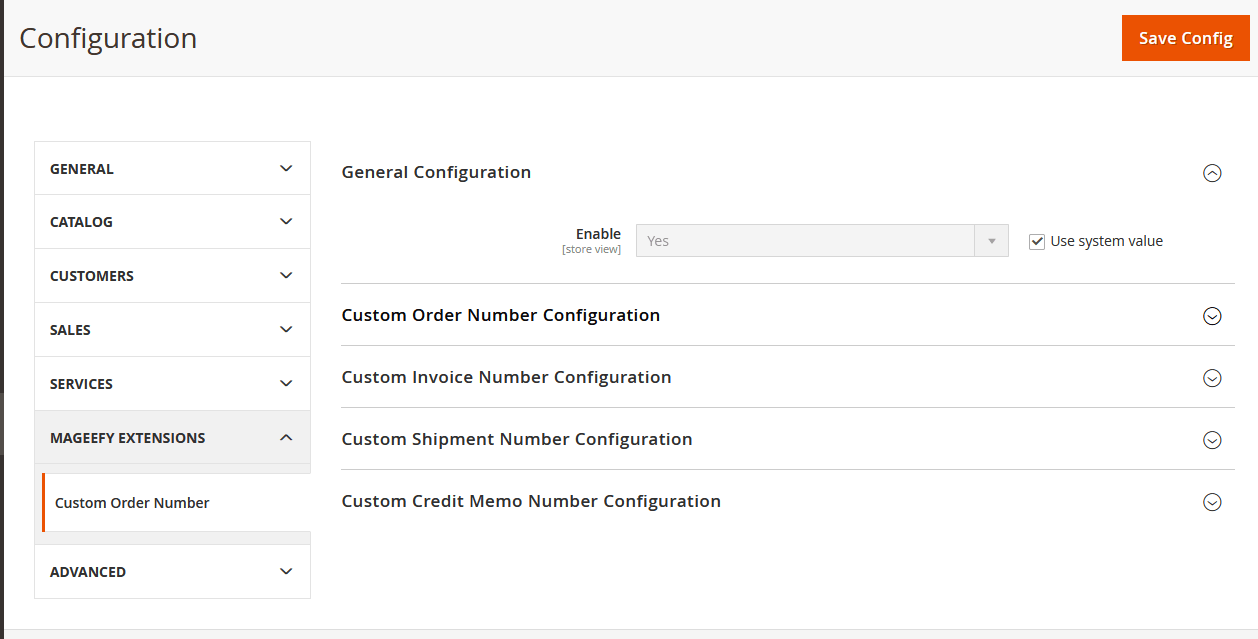Expand the CATALOG sidebar section
The image size is (1258, 639).
[82, 222]
